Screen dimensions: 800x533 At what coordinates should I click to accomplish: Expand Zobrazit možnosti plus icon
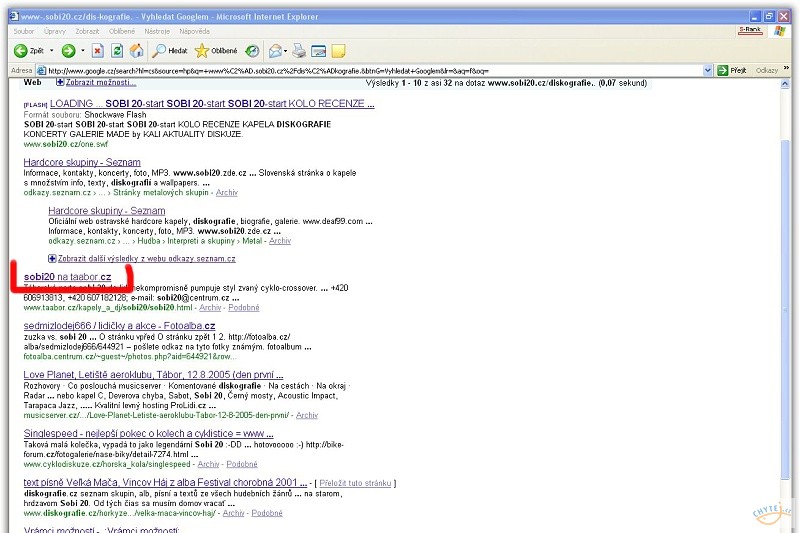(x=60, y=82)
